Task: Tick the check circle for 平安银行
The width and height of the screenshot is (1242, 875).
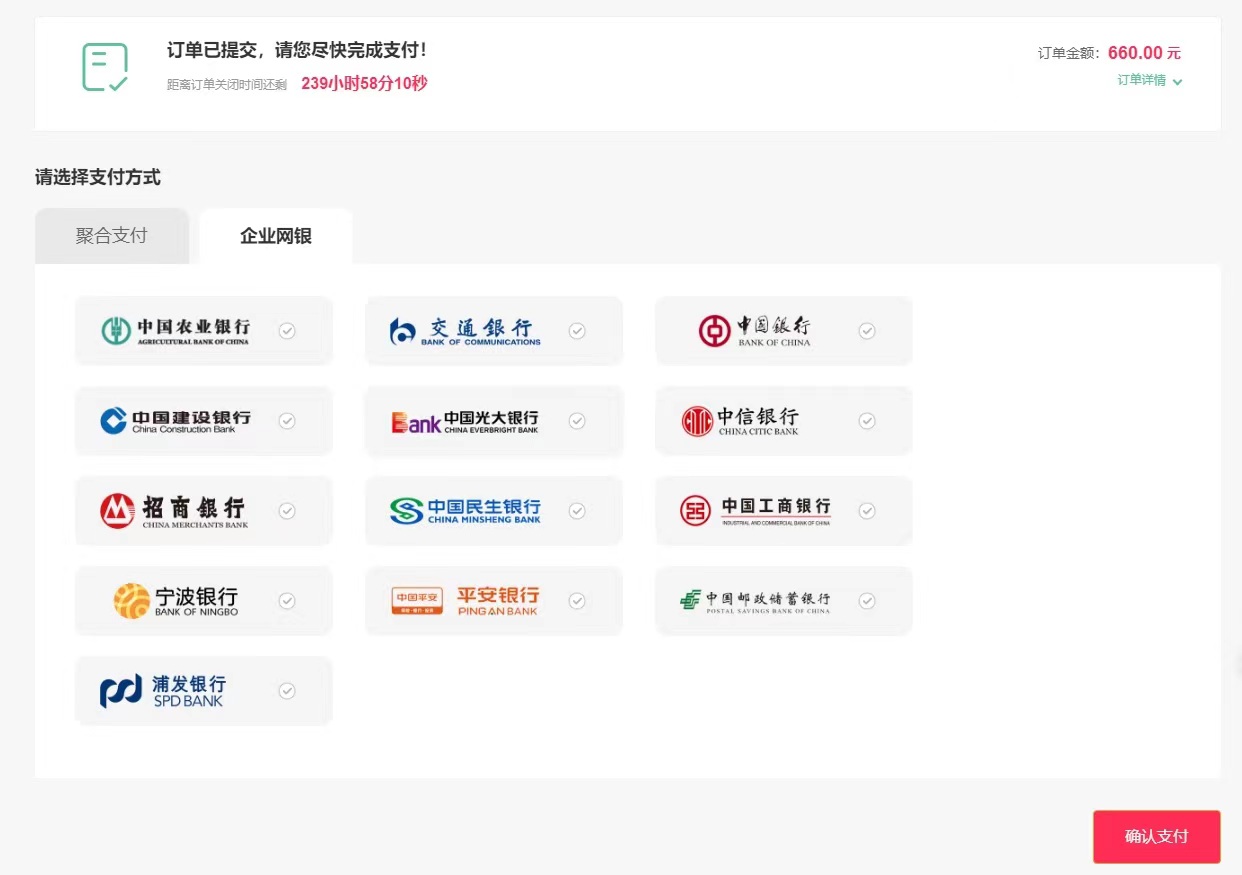Action: tap(577, 601)
